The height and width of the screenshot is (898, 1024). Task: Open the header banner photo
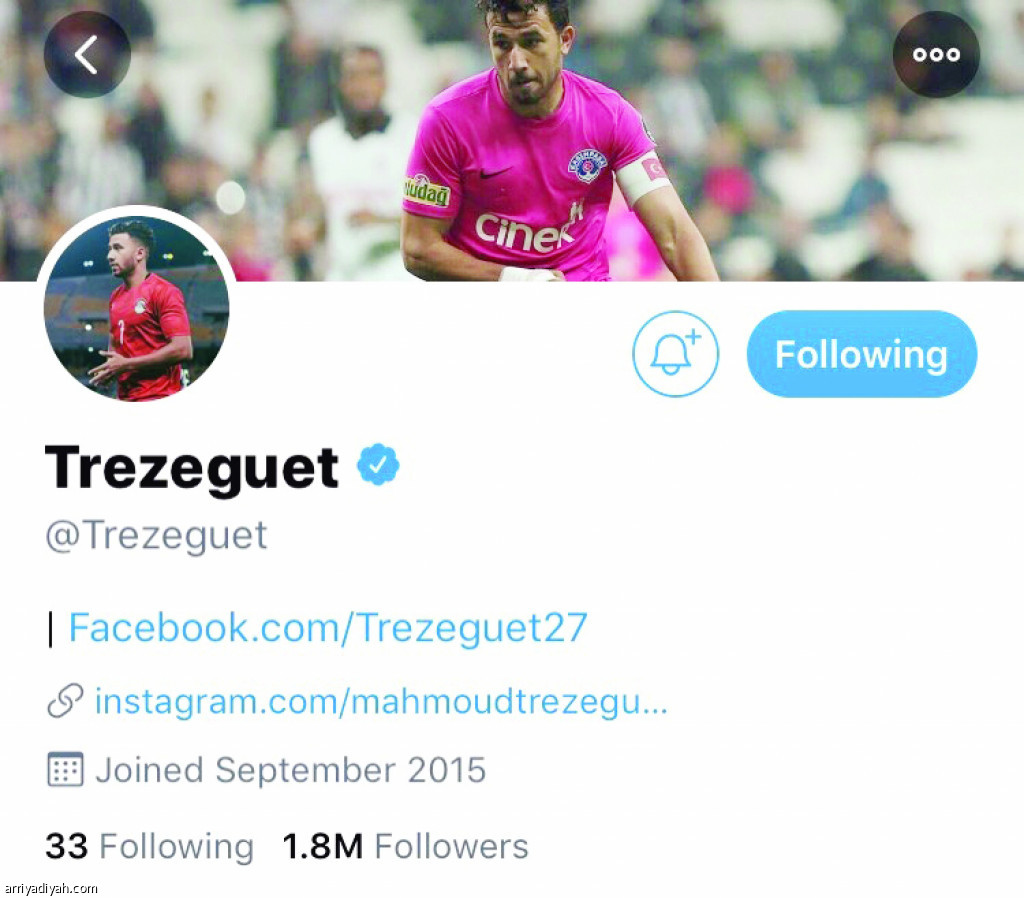[x=512, y=140]
